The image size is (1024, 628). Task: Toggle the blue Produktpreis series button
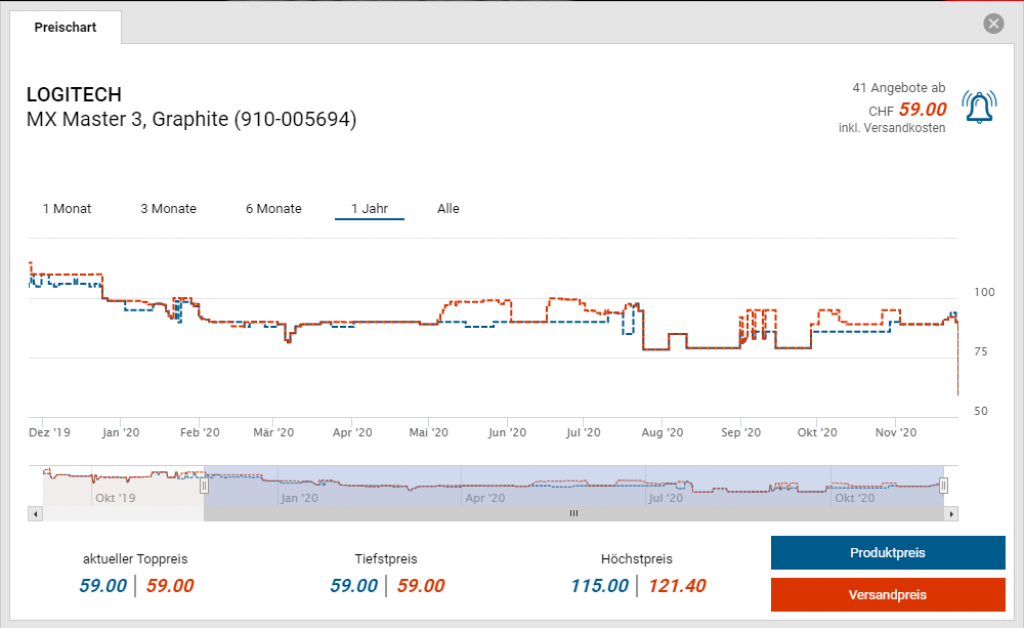(887, 553)
